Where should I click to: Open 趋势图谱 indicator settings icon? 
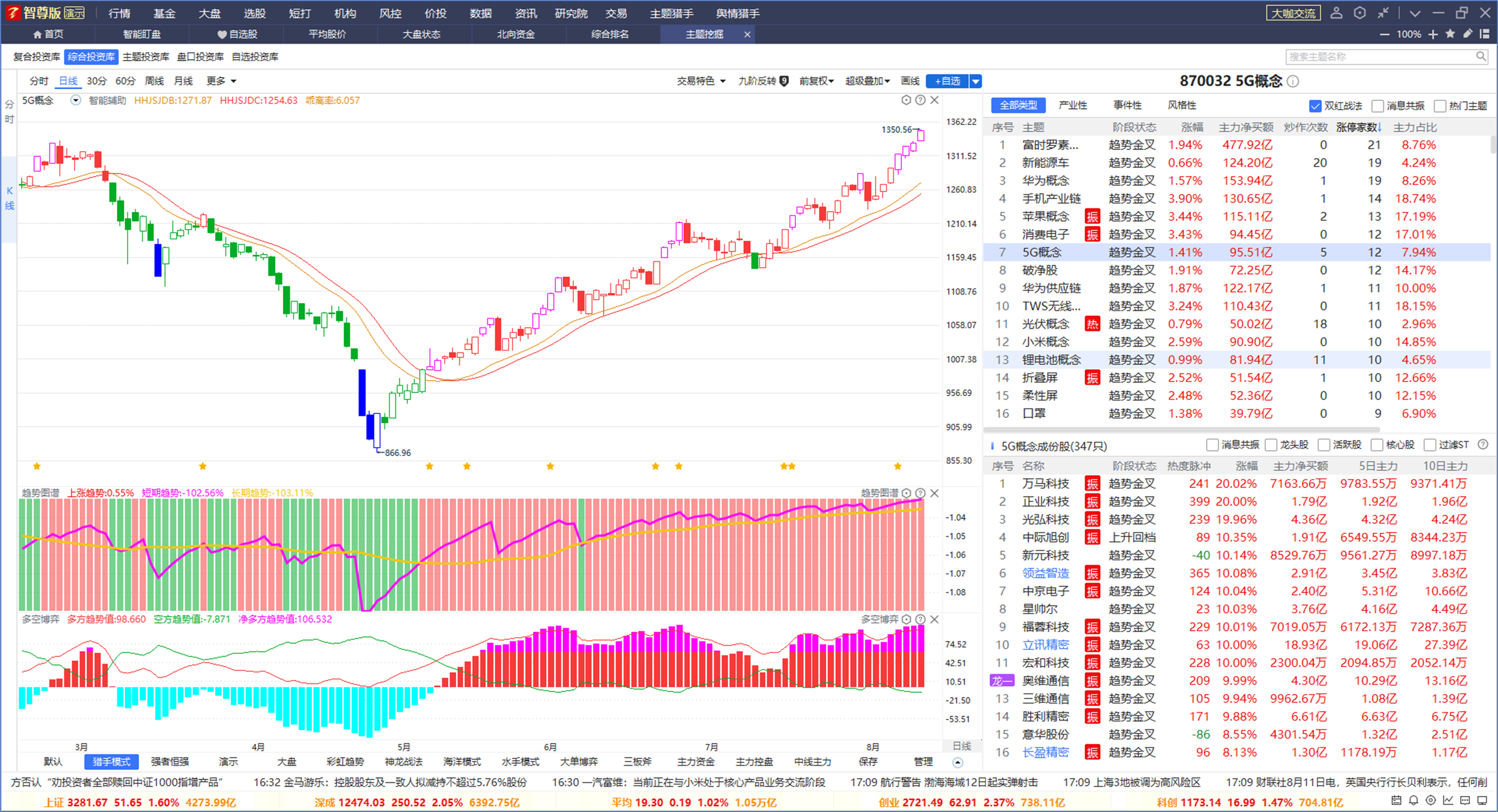(x=906, y=493)
